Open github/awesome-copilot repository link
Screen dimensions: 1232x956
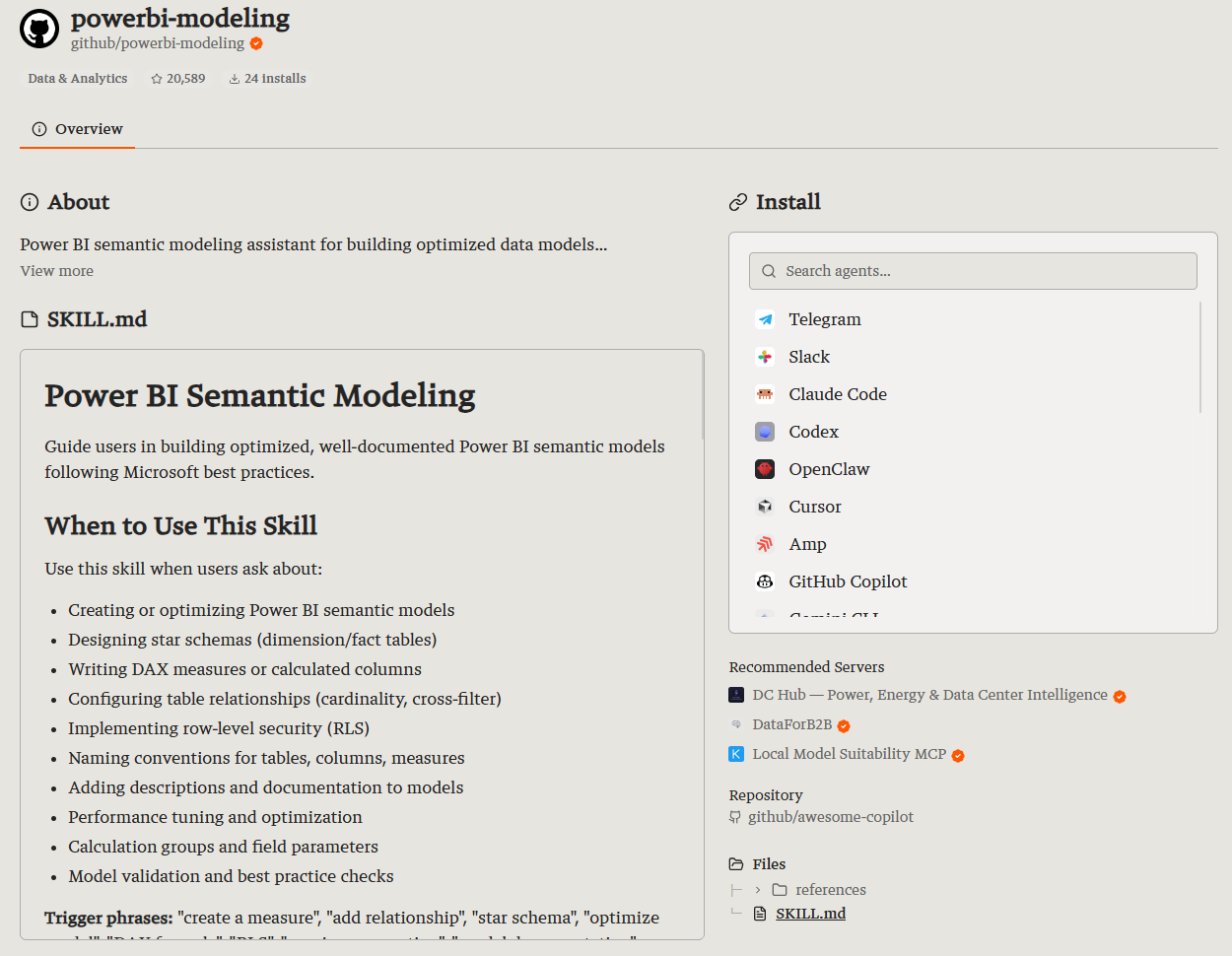[x=831, y=817]
